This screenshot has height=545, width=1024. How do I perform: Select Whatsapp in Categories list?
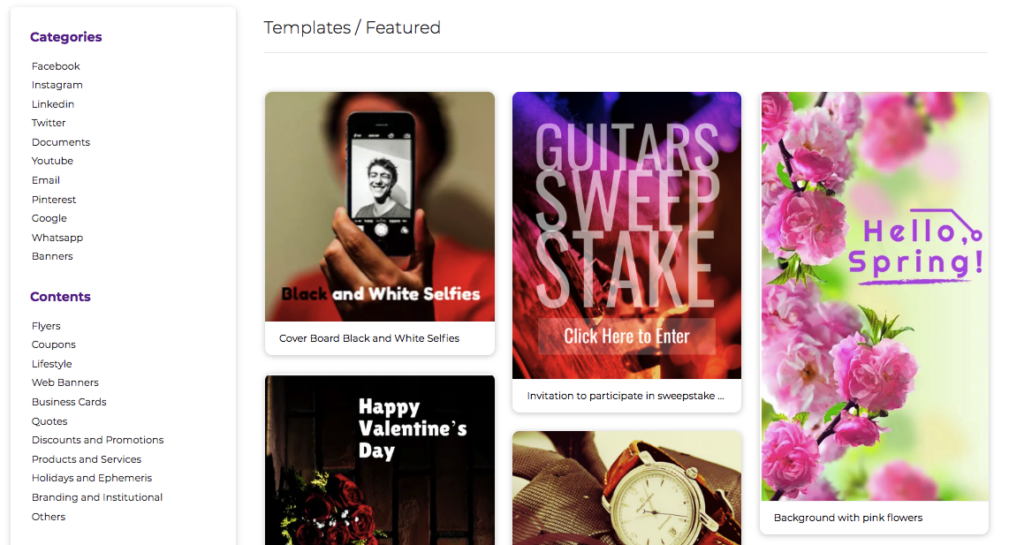coord(57,238)
